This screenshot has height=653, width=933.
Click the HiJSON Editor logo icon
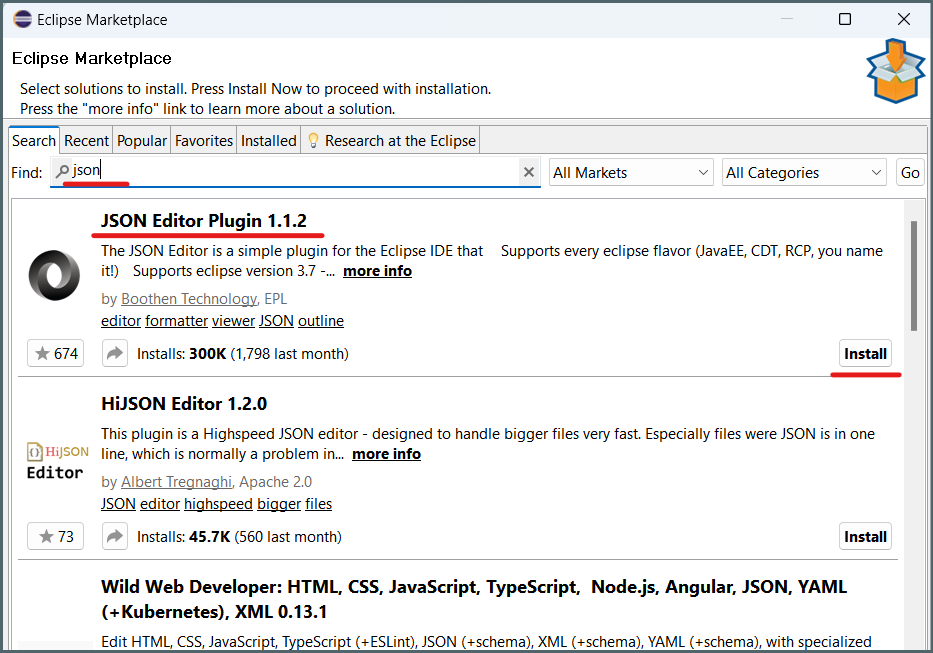tap(57, 461)
